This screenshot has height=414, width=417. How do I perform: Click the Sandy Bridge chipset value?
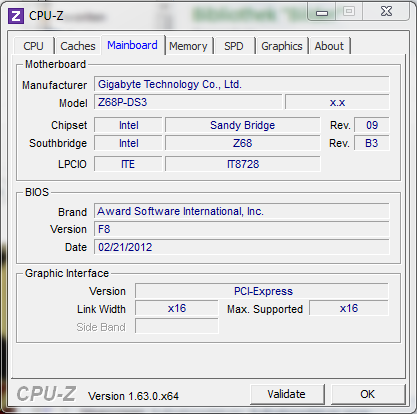[243, 125]
